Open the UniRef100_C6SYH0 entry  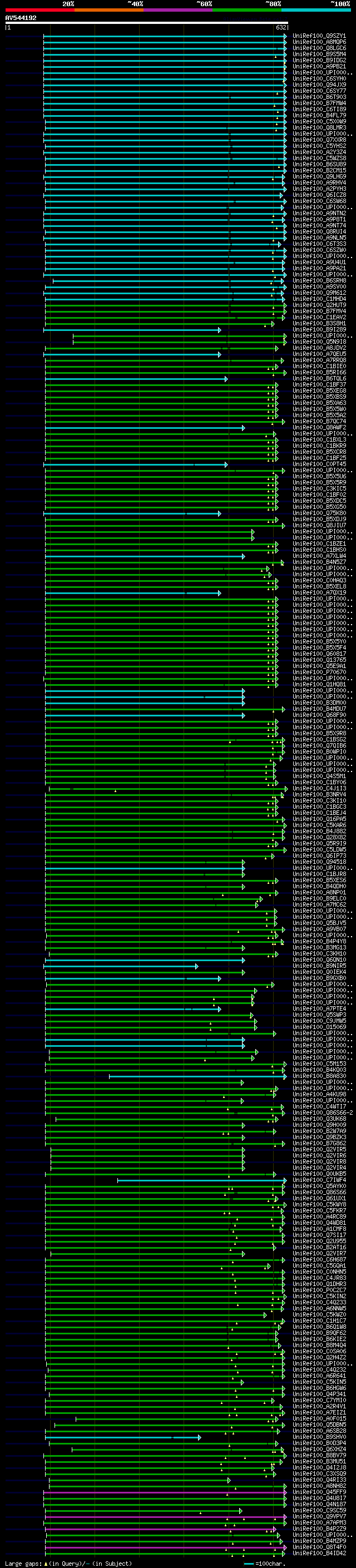[x=319, y=78]
